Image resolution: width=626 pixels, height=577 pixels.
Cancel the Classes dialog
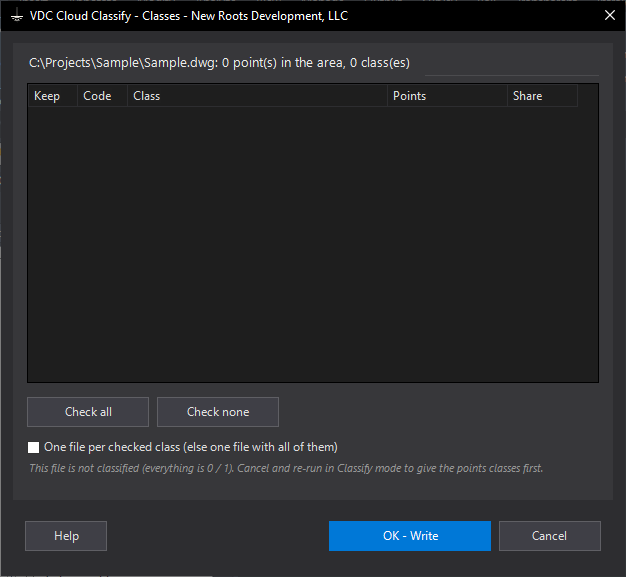tap(550, 536)
